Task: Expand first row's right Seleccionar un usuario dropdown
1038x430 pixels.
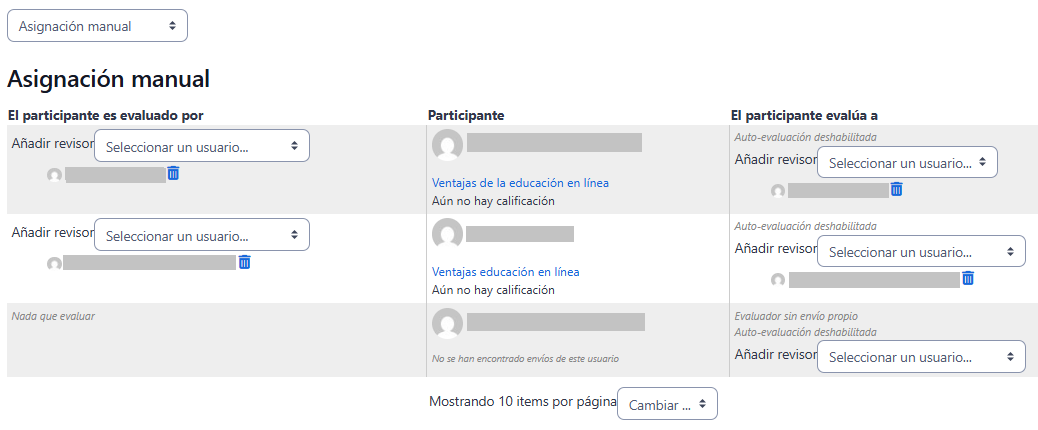Action: [907, 162]
